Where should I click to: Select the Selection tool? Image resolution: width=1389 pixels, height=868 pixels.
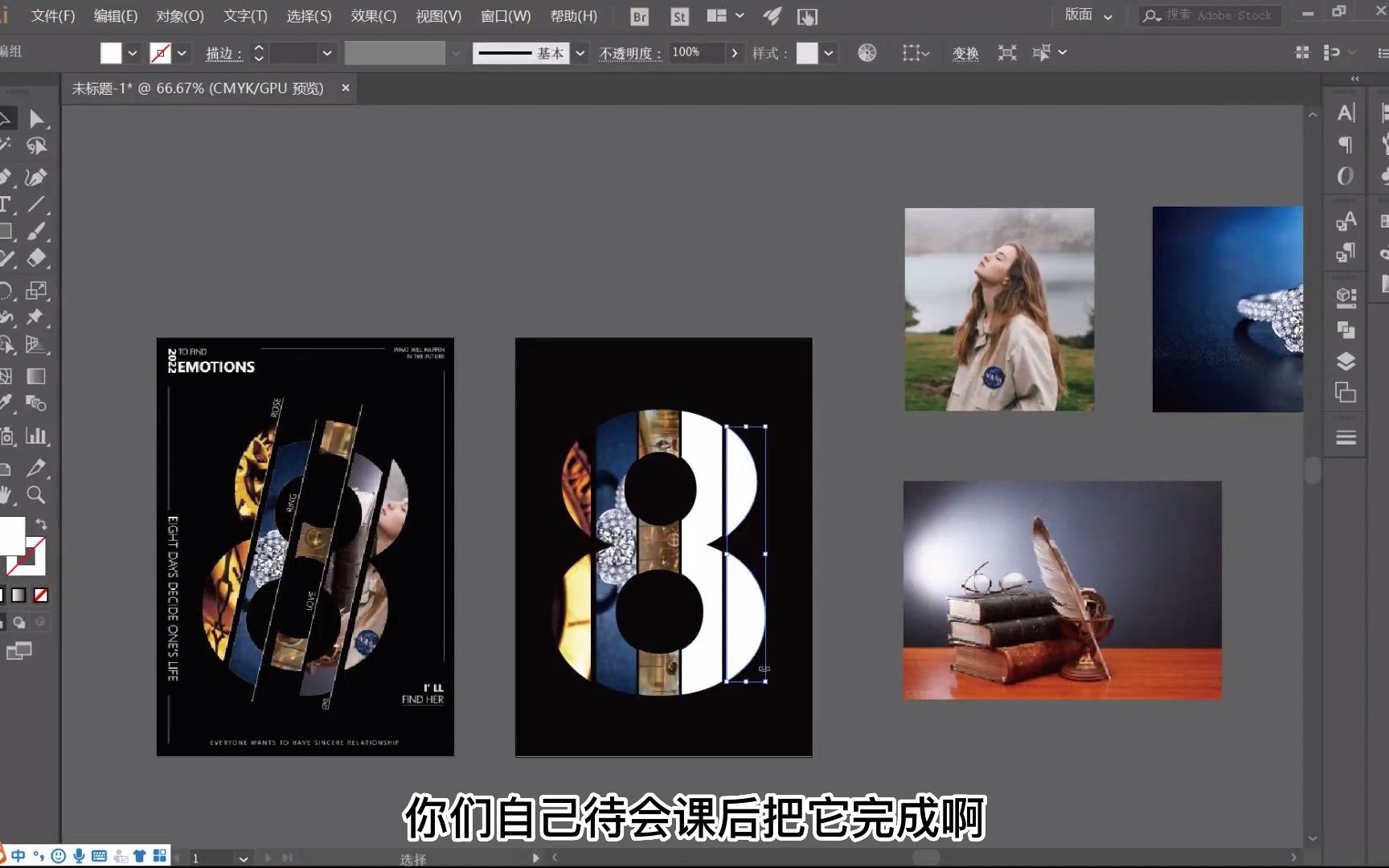coord(6,118)
